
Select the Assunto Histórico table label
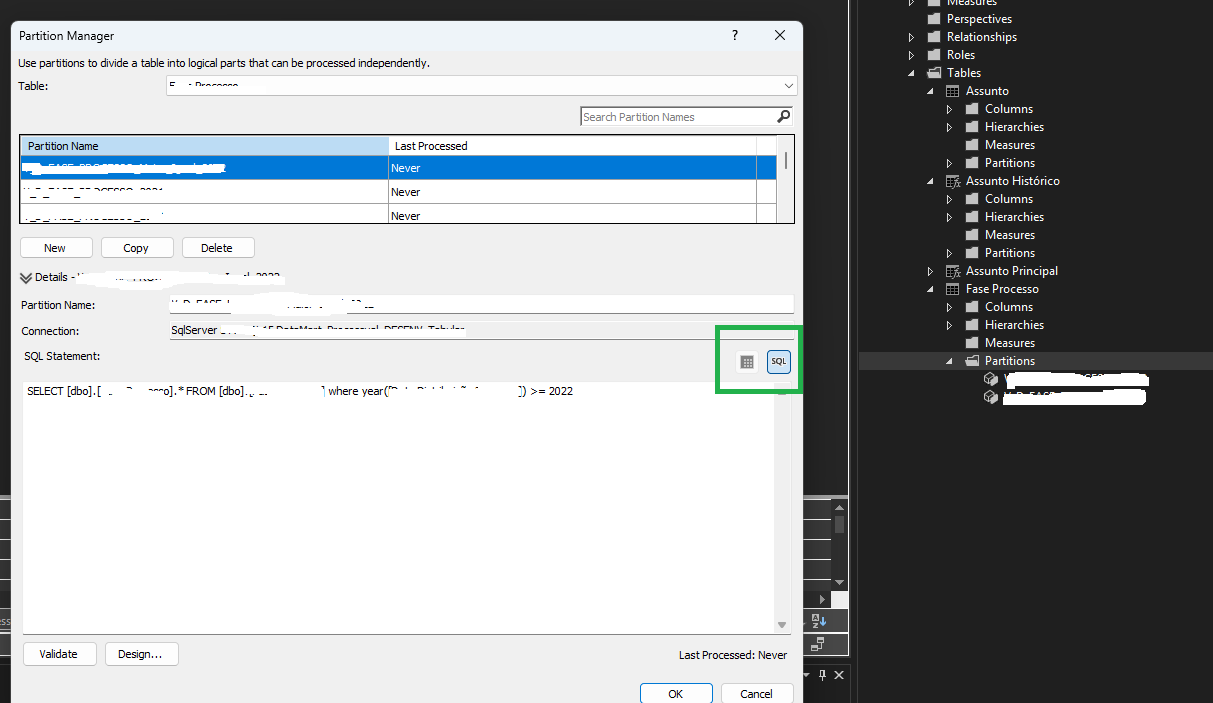coord(1012,181)
